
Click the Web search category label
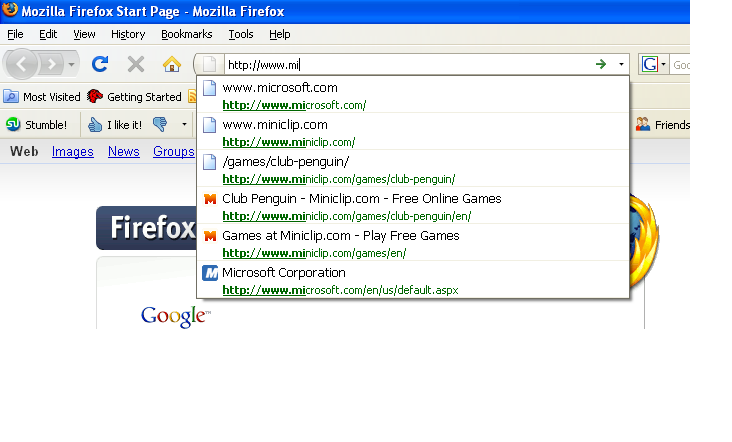click(24, 151)
